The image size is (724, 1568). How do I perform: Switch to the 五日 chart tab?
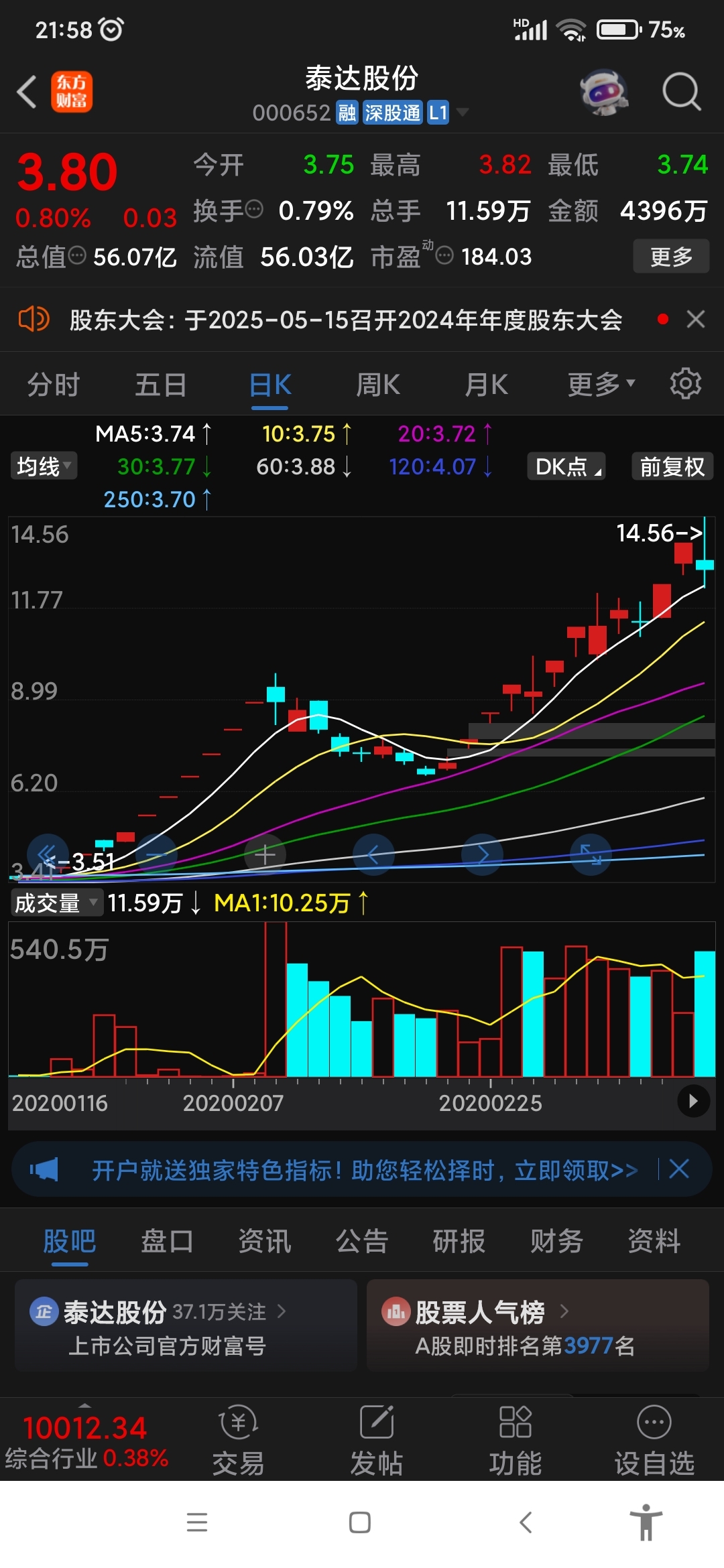[161, 385]
